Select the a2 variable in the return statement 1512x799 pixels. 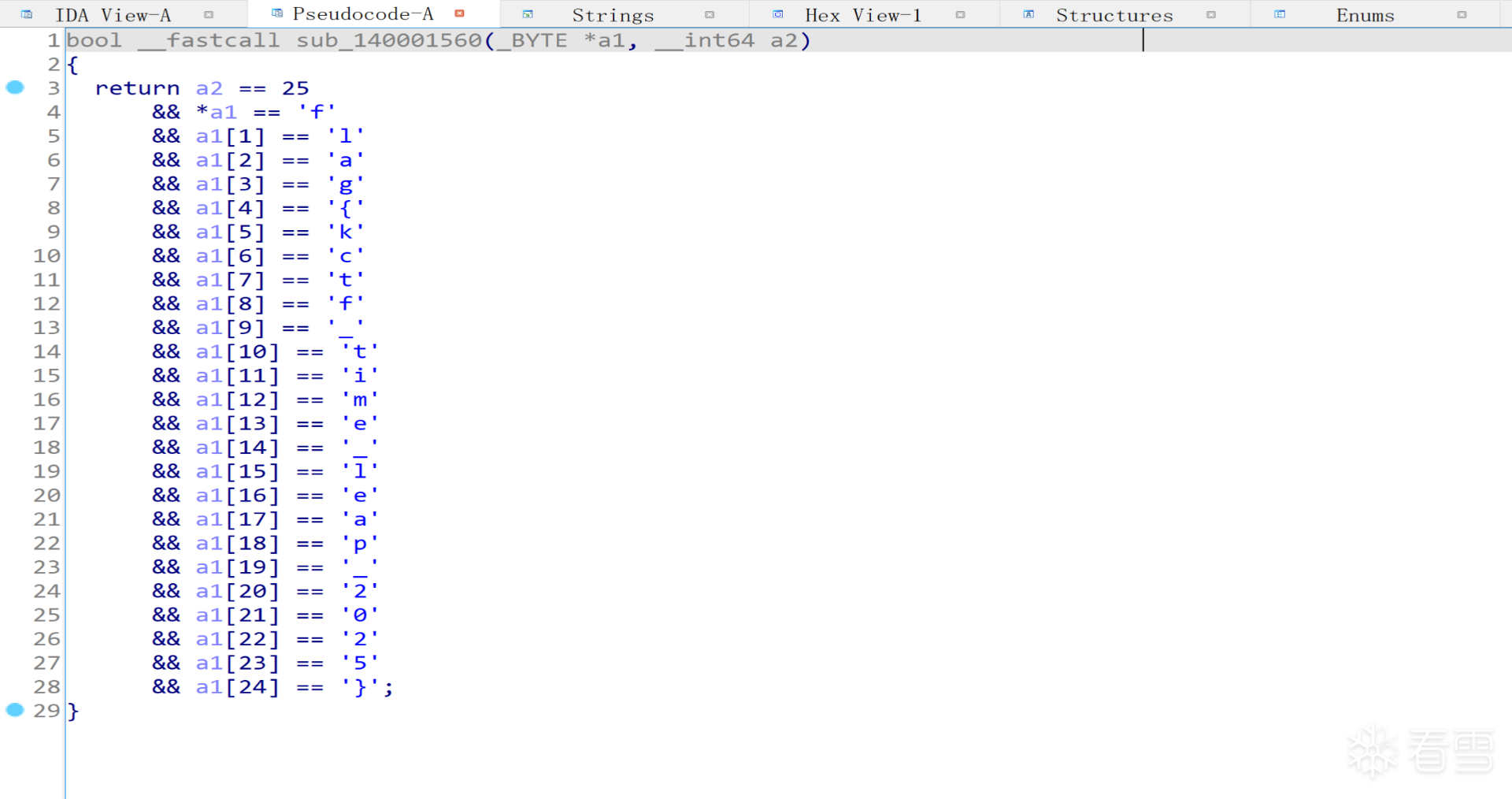[209, 88]
